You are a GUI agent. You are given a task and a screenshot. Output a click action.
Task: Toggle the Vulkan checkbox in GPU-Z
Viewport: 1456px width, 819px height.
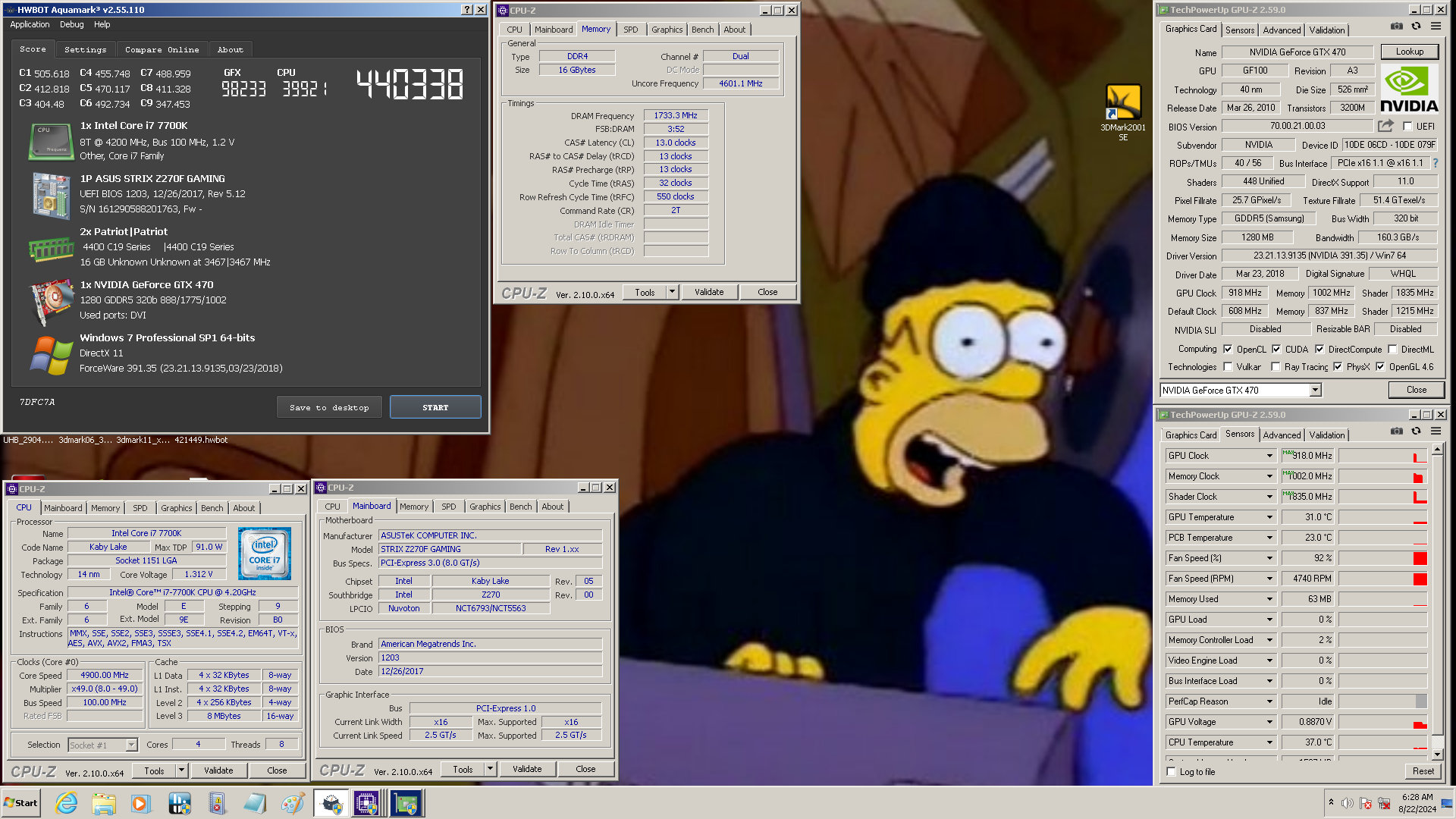1228,367
